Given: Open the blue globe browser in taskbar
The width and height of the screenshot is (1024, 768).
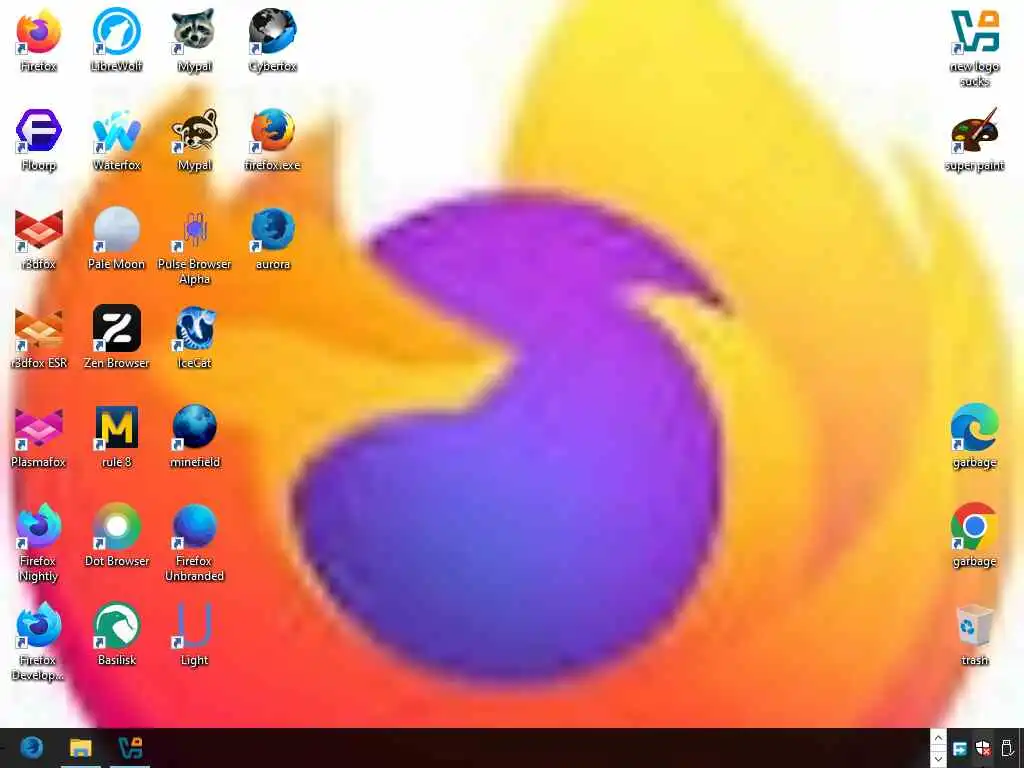Looking at the screenshot, I should [x=31, y=747].
